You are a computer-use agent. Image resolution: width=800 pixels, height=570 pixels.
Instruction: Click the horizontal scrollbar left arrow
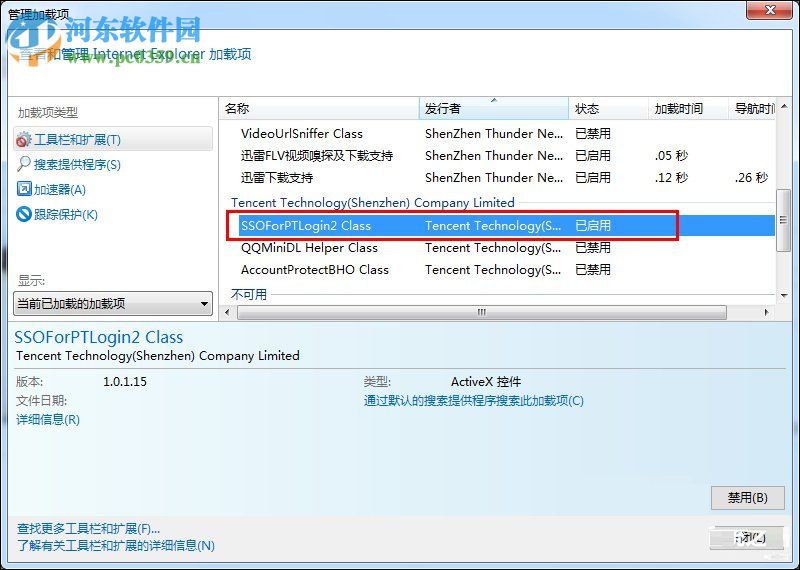(x=227, y=312)
